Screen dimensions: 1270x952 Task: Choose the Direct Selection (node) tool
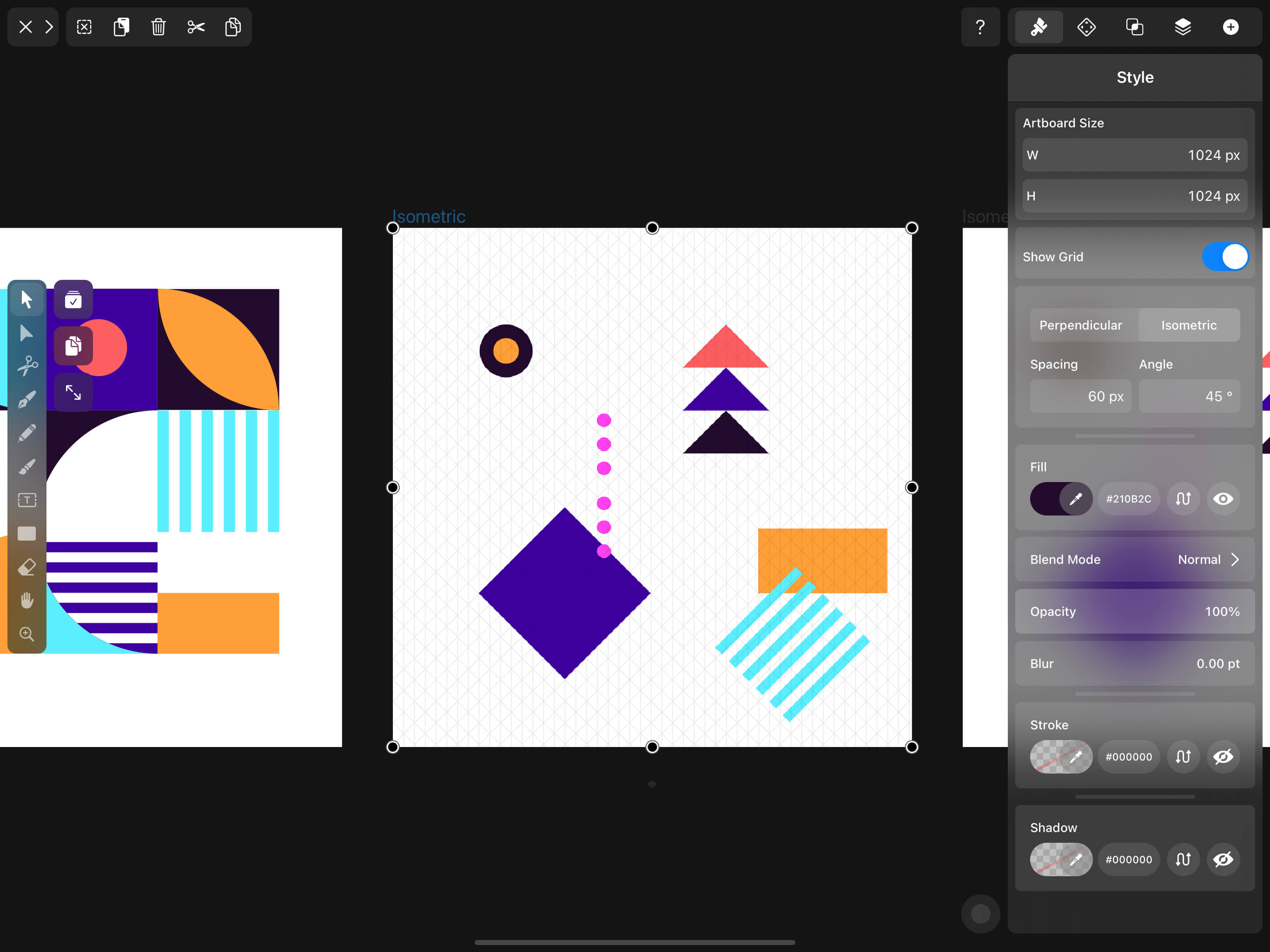[26, 332]
